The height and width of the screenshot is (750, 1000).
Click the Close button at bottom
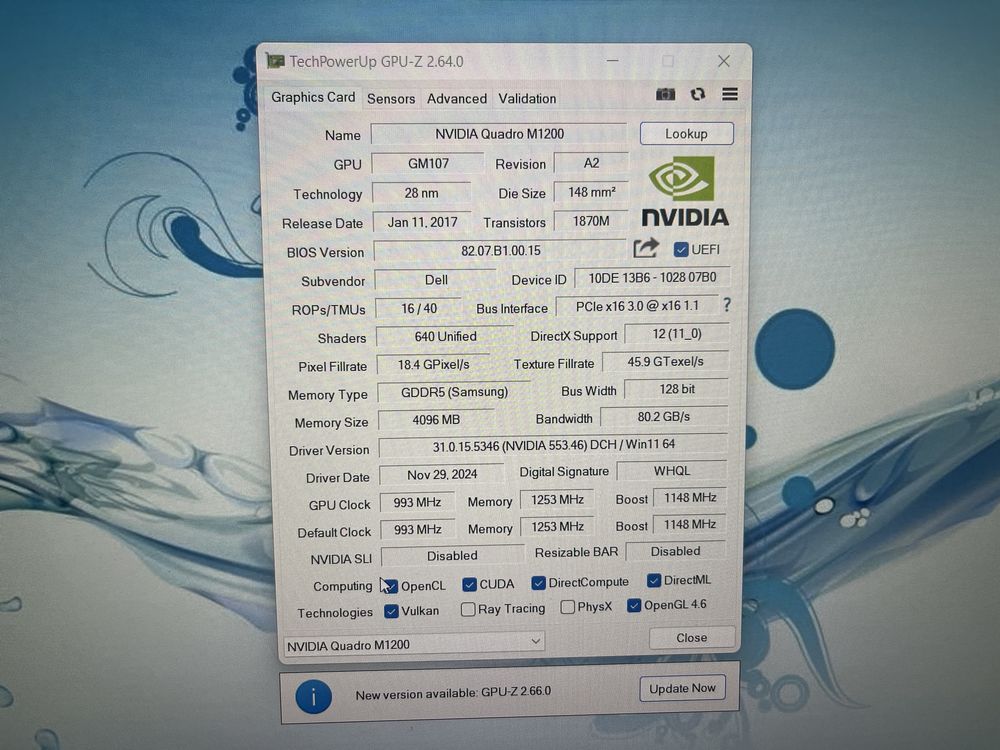[691, 638]
